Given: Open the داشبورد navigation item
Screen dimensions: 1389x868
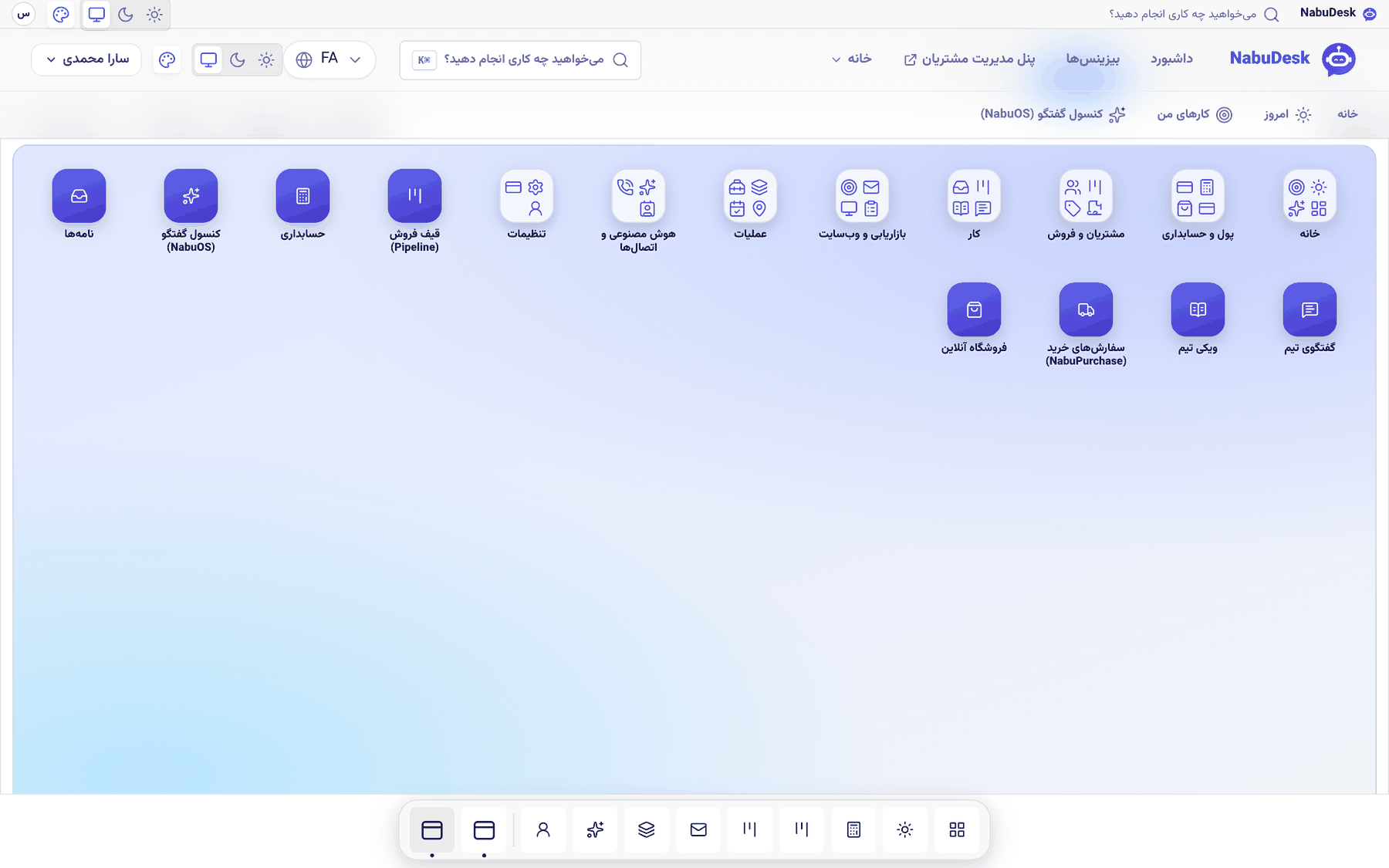Looking at the screenshot, I should click(x=1171, y=59).
